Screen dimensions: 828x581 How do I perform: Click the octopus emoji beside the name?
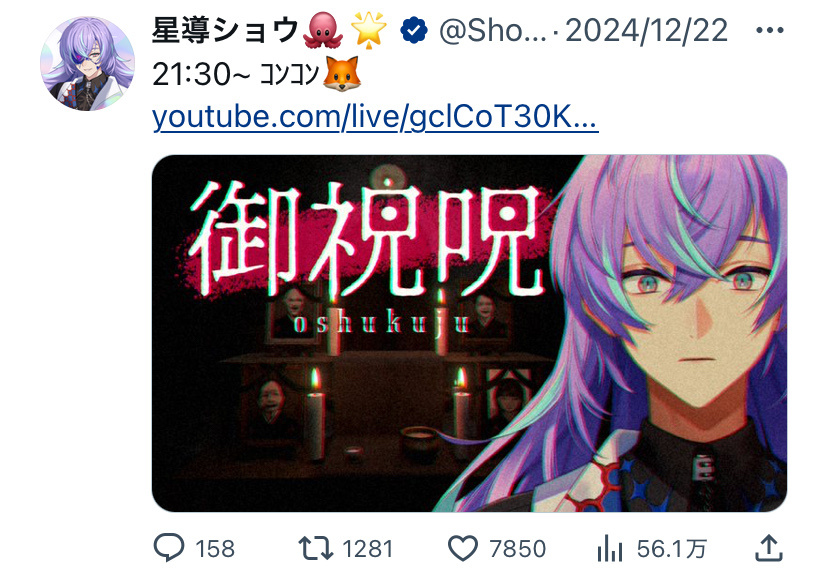click(323, 31)
